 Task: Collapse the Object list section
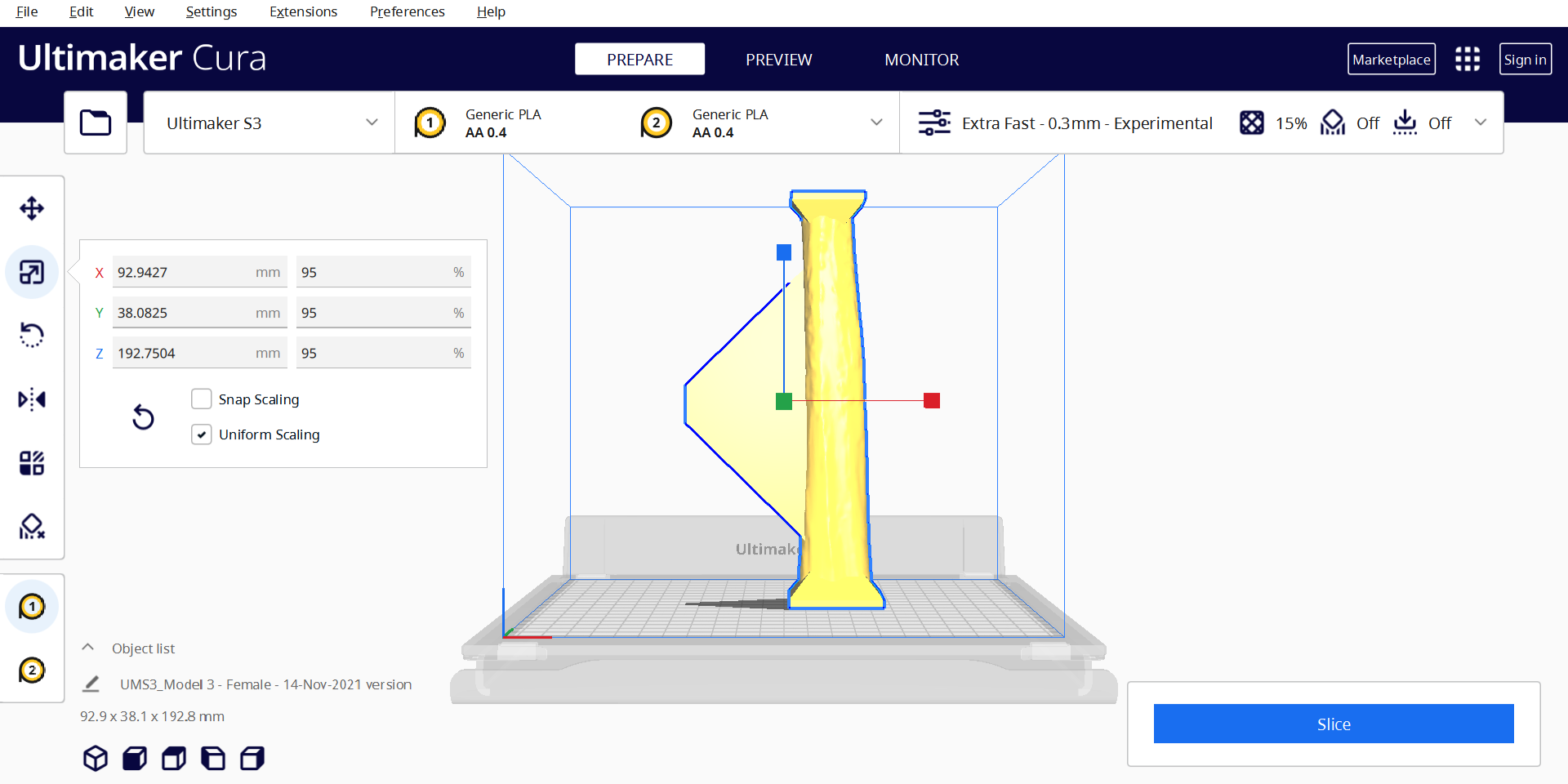[x=88, y=648]
